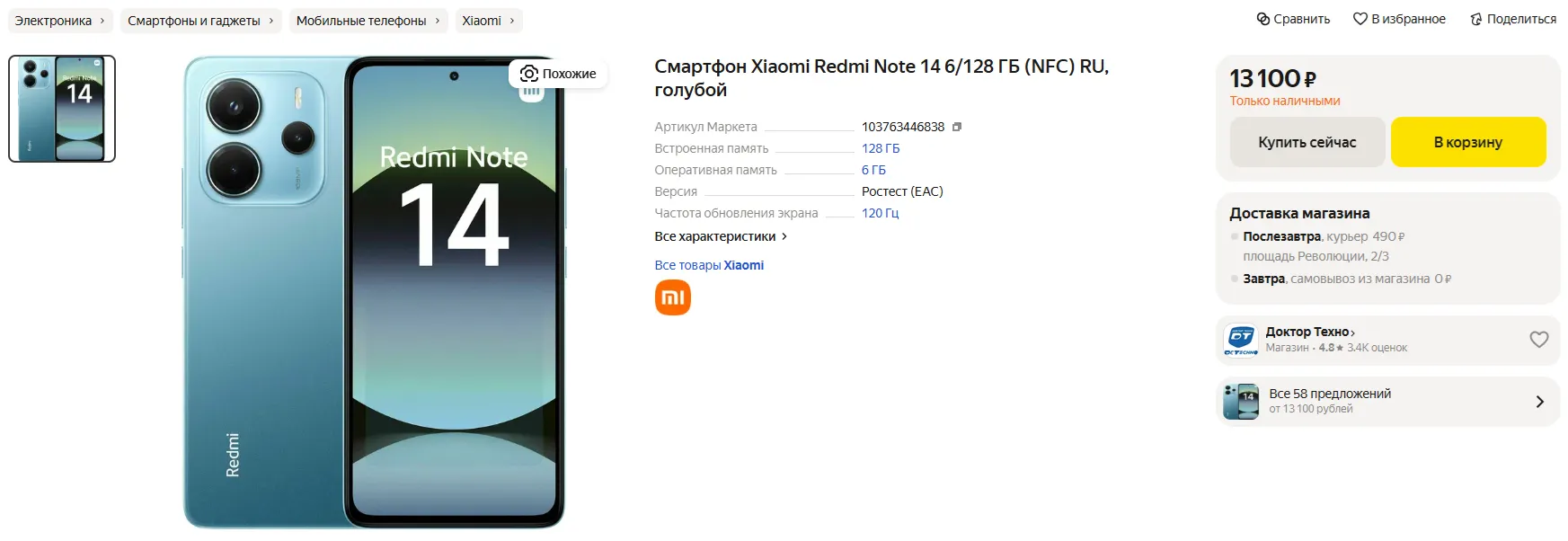Open Xiaomi breadcrumb category
This screenshot has height=541, width=1568.
pyautogui.click(x=489, y=21)
